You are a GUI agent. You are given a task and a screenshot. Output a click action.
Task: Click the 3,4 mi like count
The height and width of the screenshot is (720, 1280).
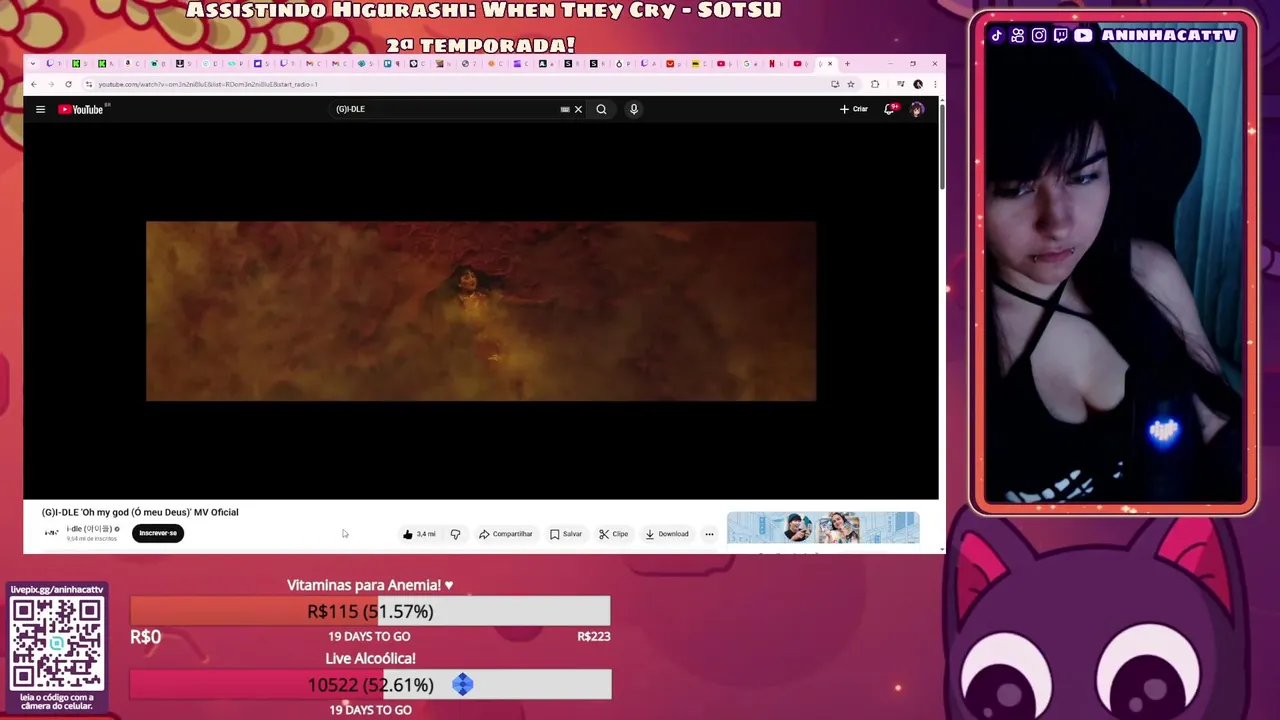(x=426, y=534)
